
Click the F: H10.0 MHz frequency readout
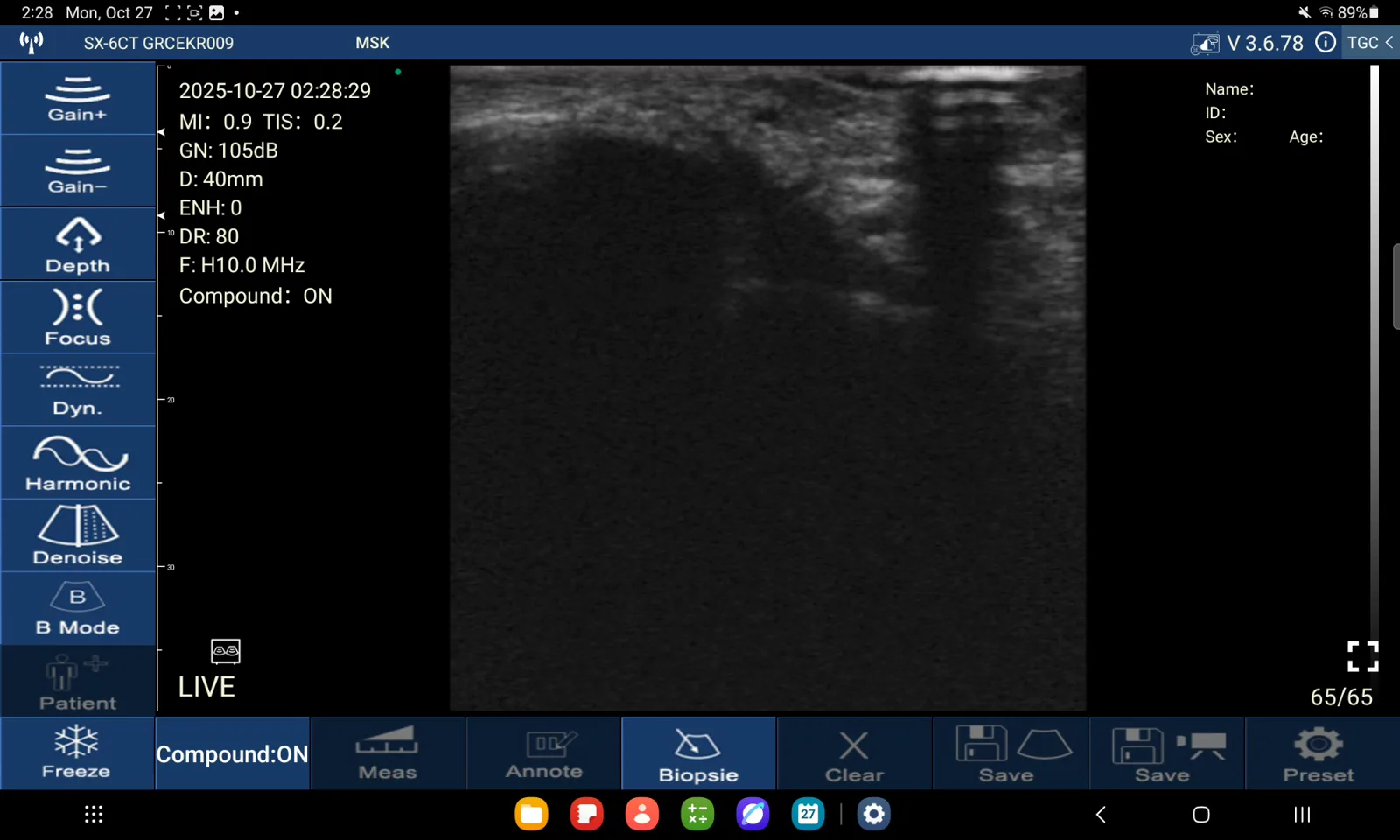point(241,265)
